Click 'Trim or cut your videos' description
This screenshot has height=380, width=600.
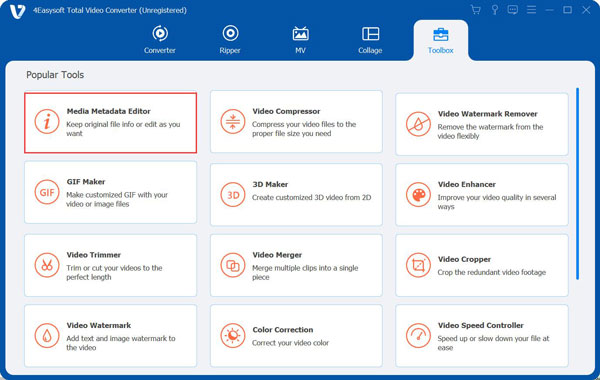114,272
